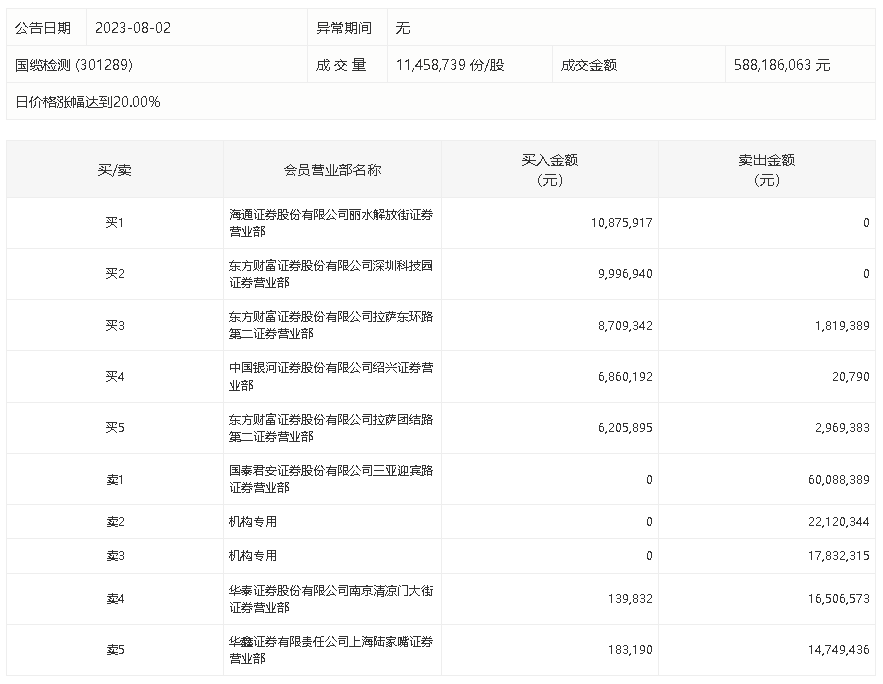Click the 买入金额 column header
883x684 pixels.
[550, 169]
